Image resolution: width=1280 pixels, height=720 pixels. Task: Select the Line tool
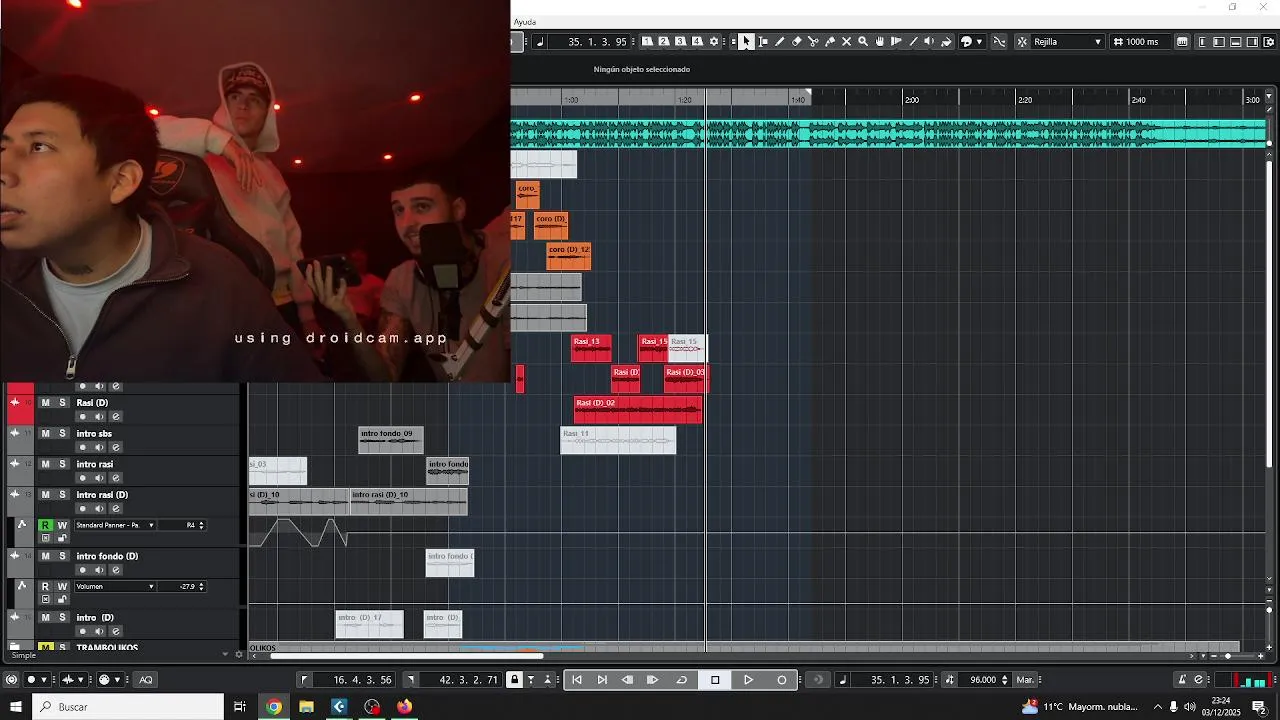pyautogui.click(x=913, y=41)
